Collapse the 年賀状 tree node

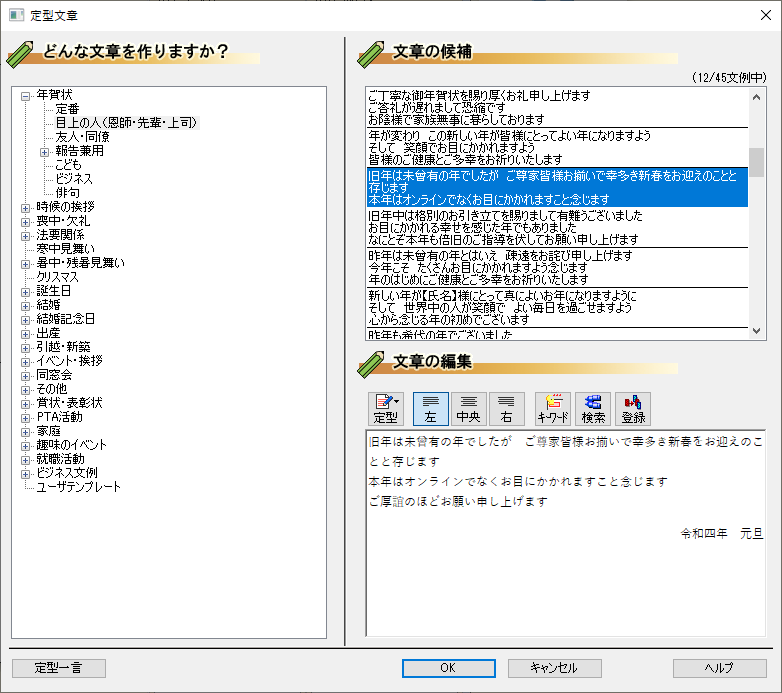[x=25, y=96]
